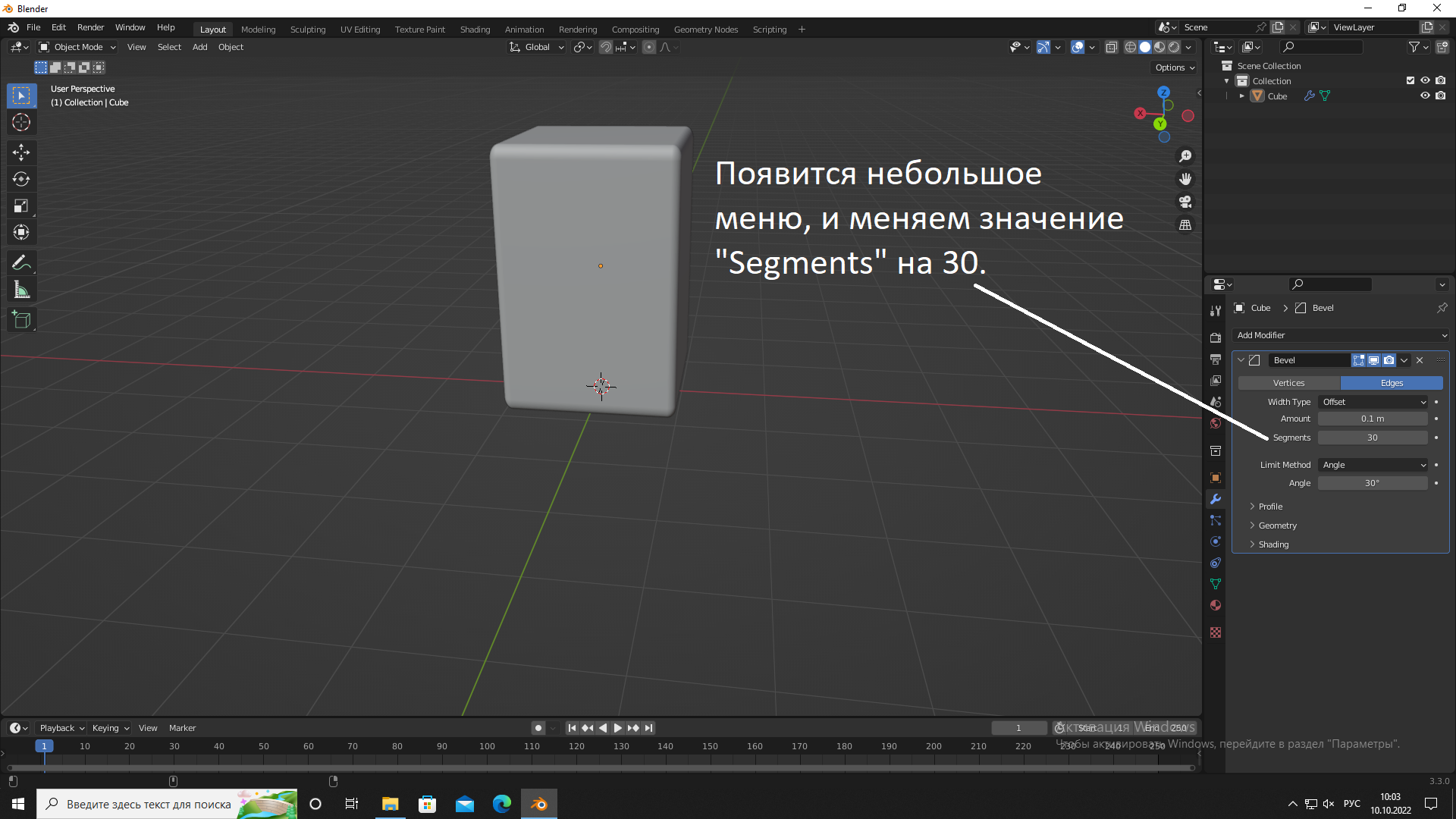Open the World properties tab
Viewport: 1456px width, 819px height.
(1216, 423)
